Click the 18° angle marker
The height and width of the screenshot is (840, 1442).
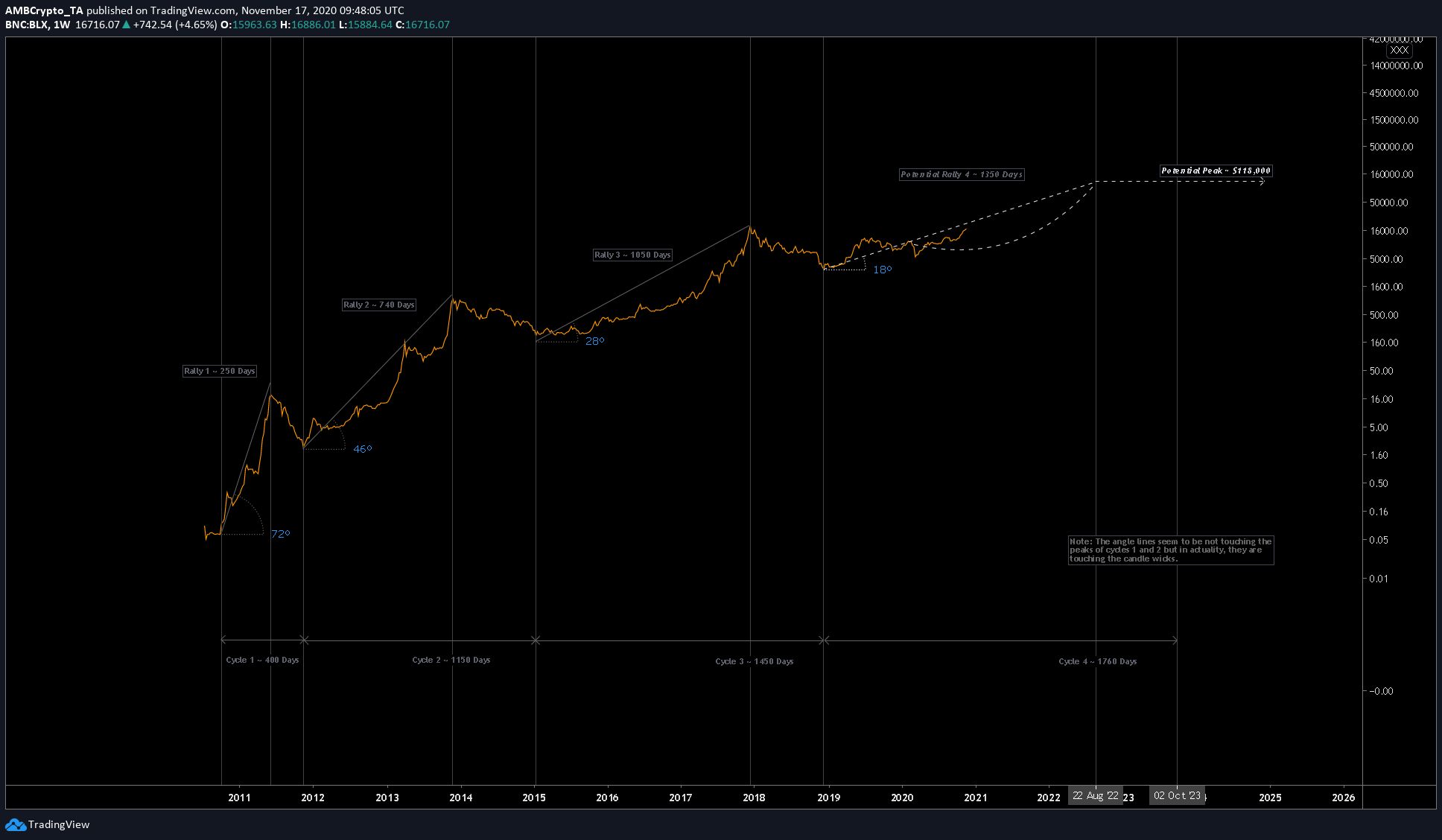tap(882, 270)
